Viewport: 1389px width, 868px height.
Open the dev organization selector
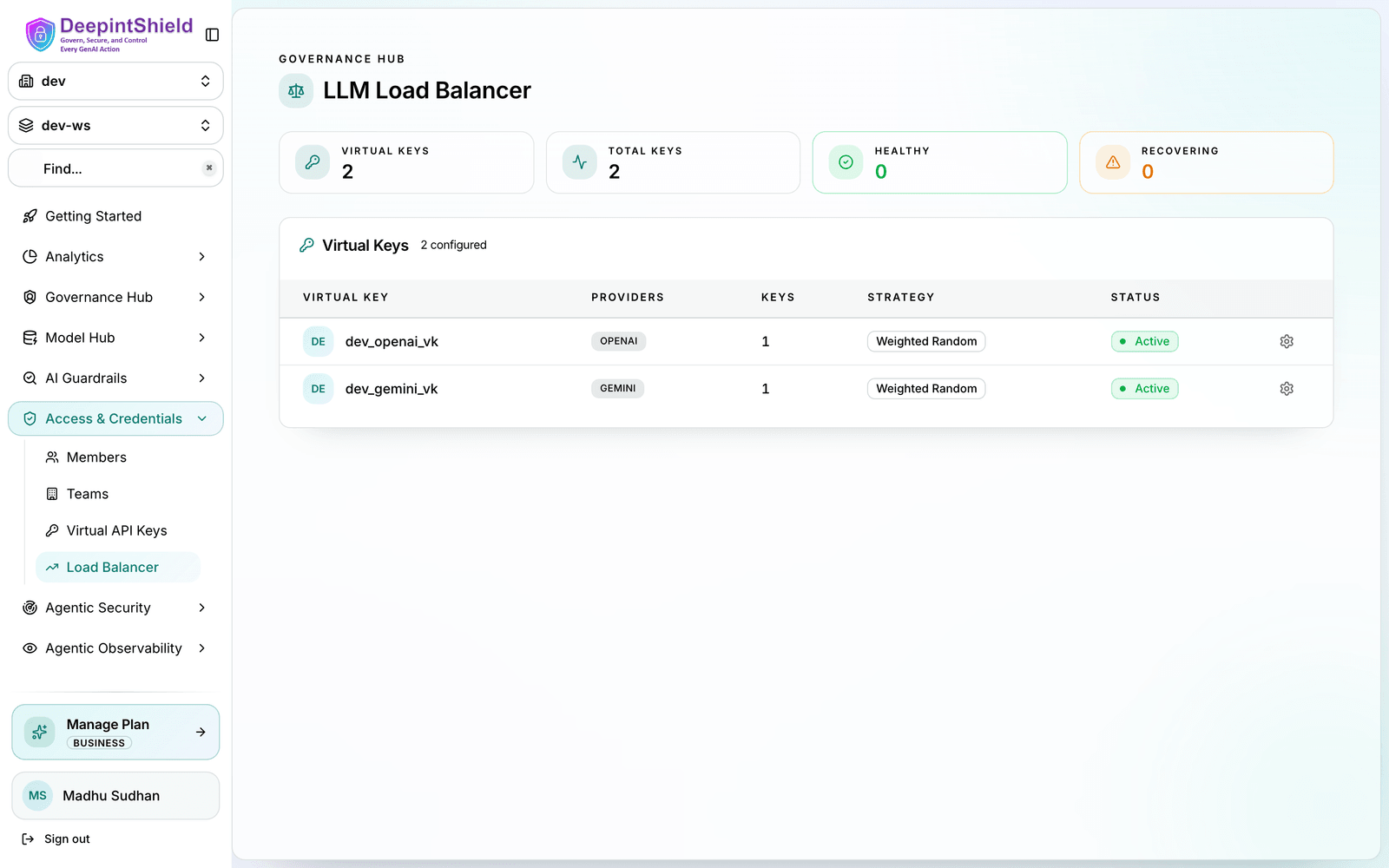[x=115, y=81]
